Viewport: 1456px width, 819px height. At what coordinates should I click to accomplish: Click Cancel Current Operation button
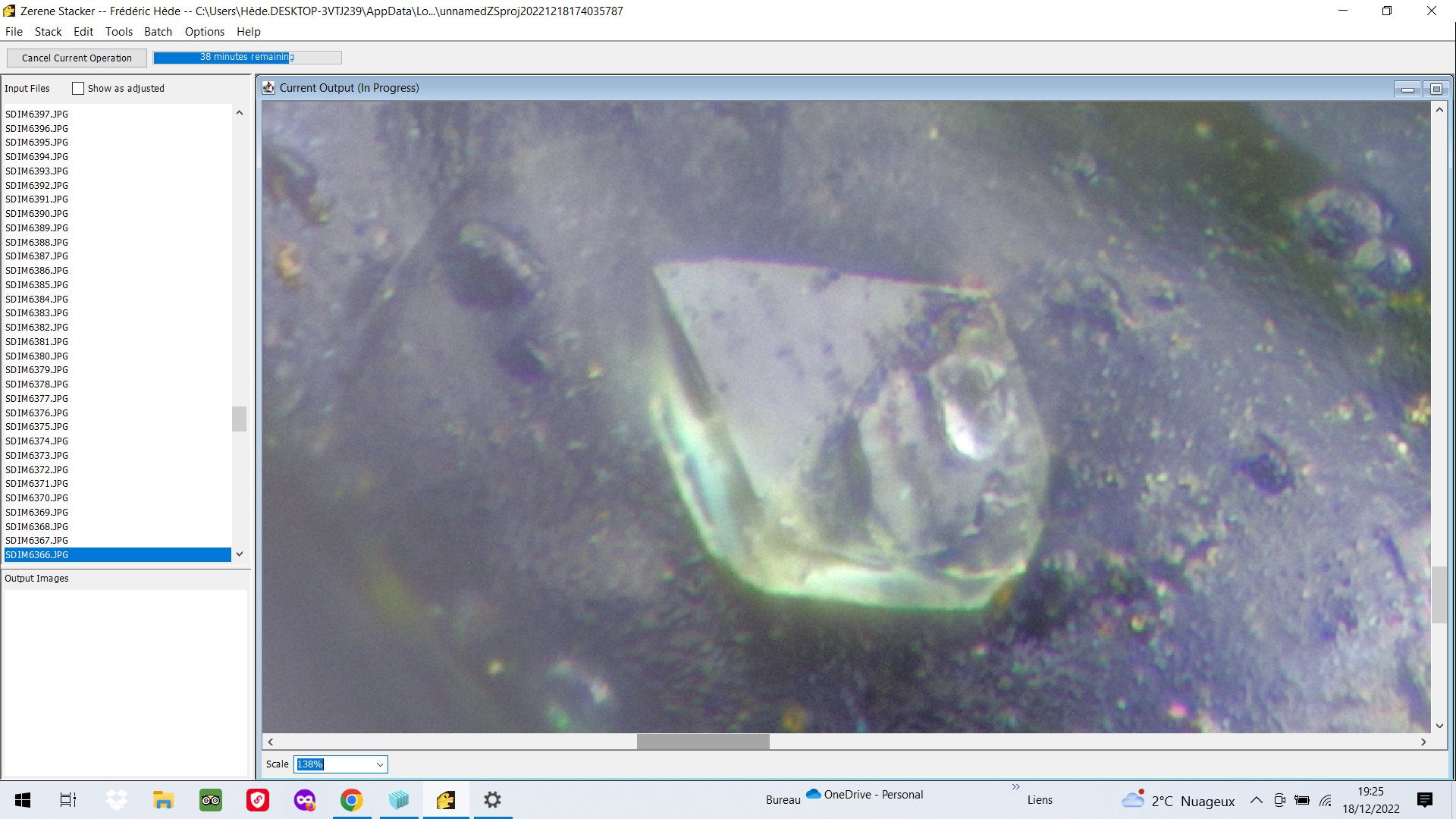pos(77,58)
